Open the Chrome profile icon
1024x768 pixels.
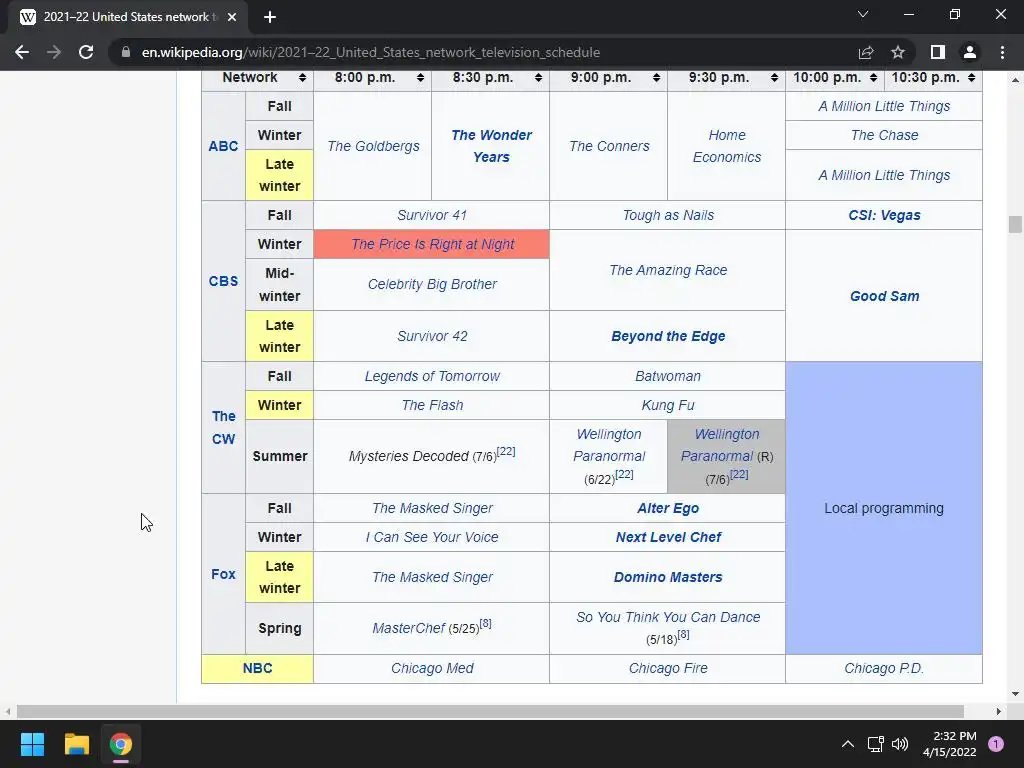tap(970, 52)
